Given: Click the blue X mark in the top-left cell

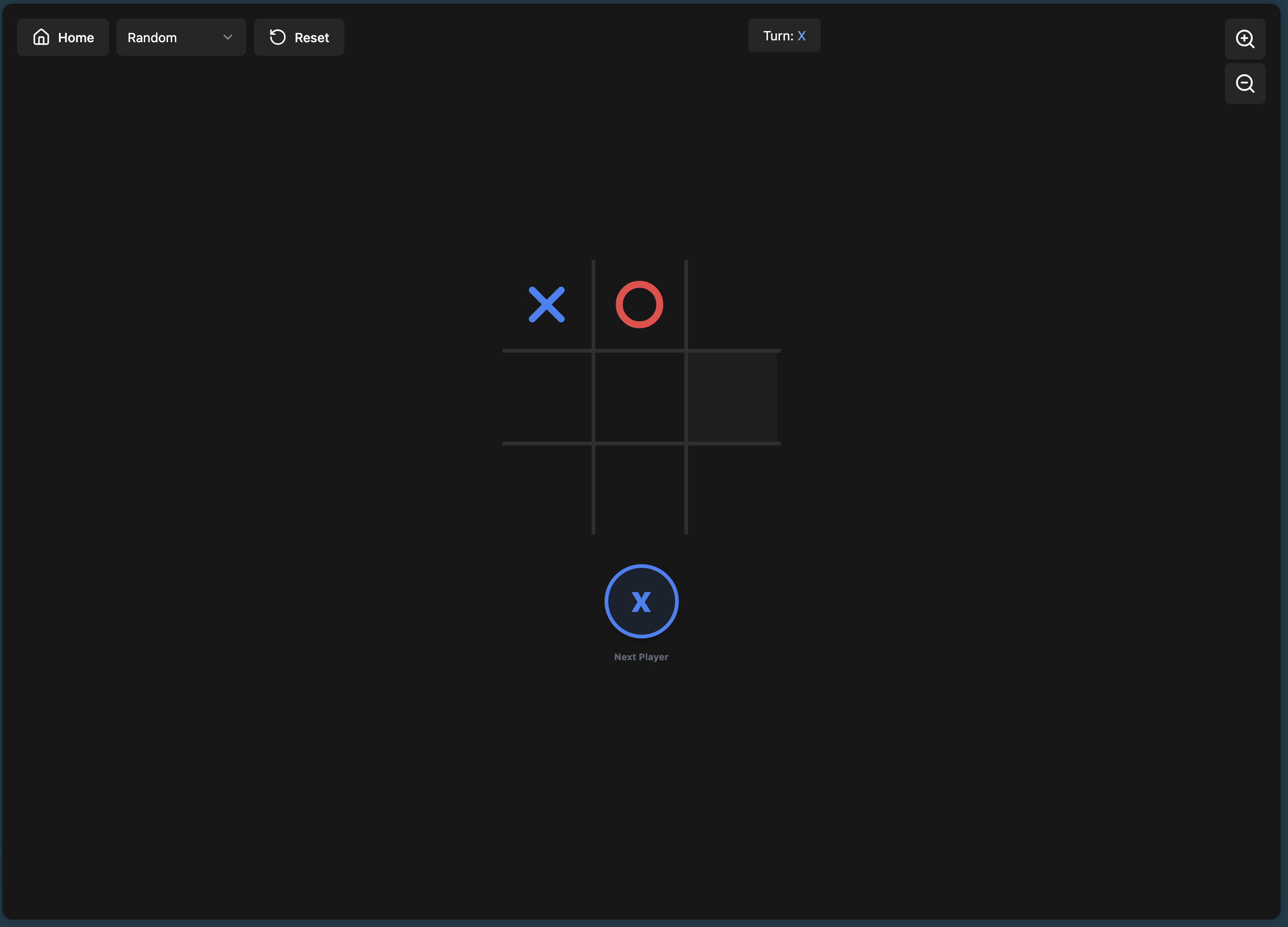Looking at the screenshot, I should pos(546,304).
